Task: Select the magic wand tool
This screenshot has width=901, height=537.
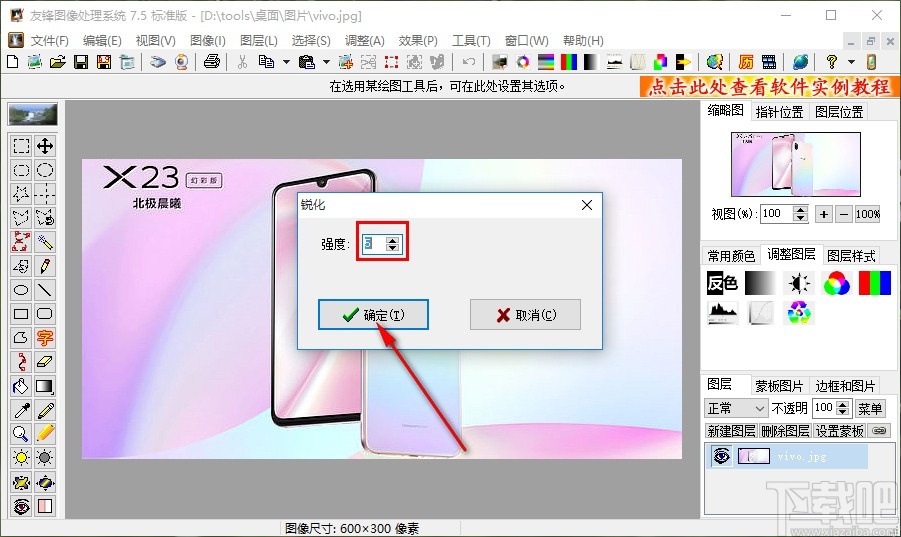Action: click(x=45, y=242)
